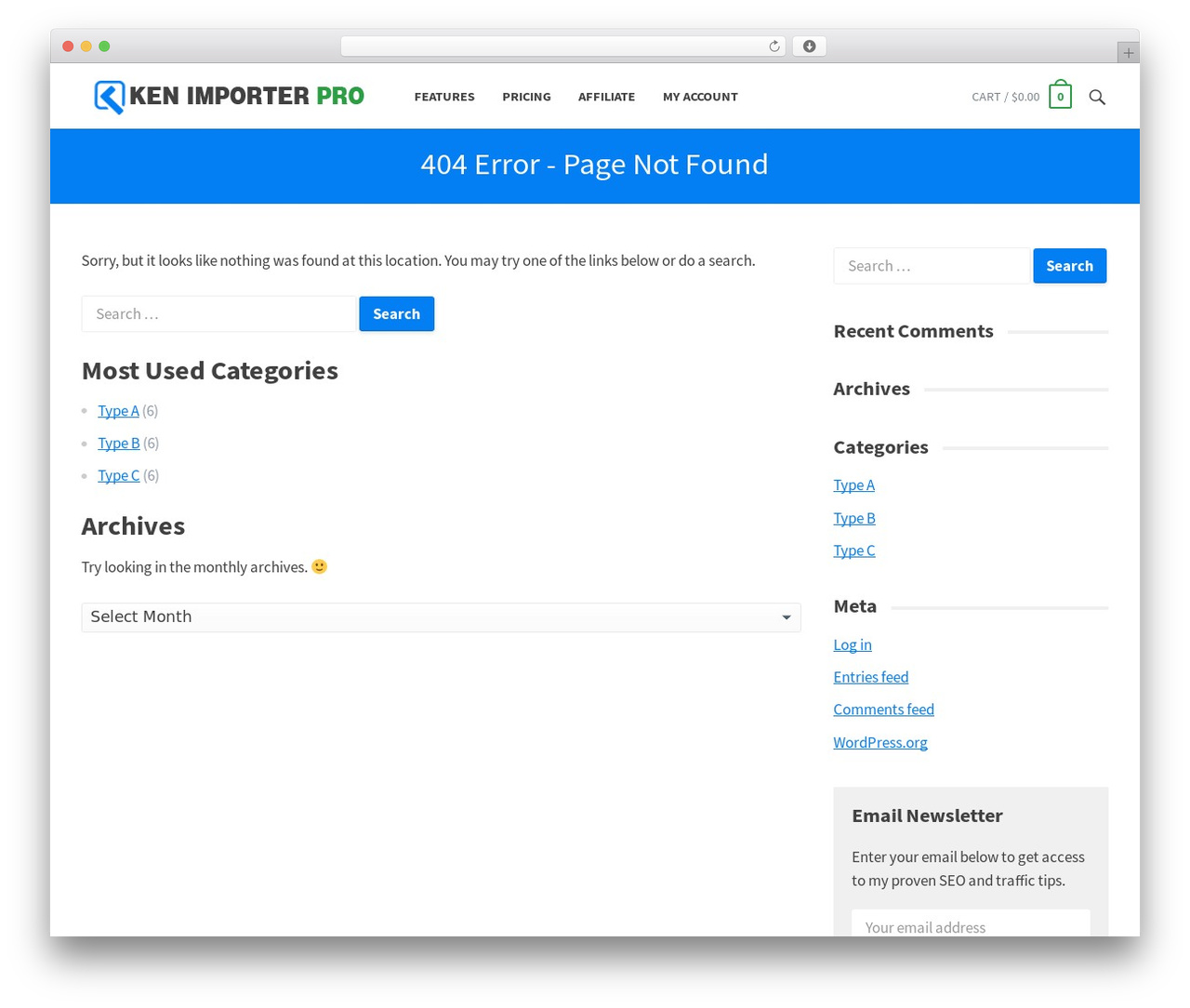Click the browser download arrow icon

tap(809, 46)
